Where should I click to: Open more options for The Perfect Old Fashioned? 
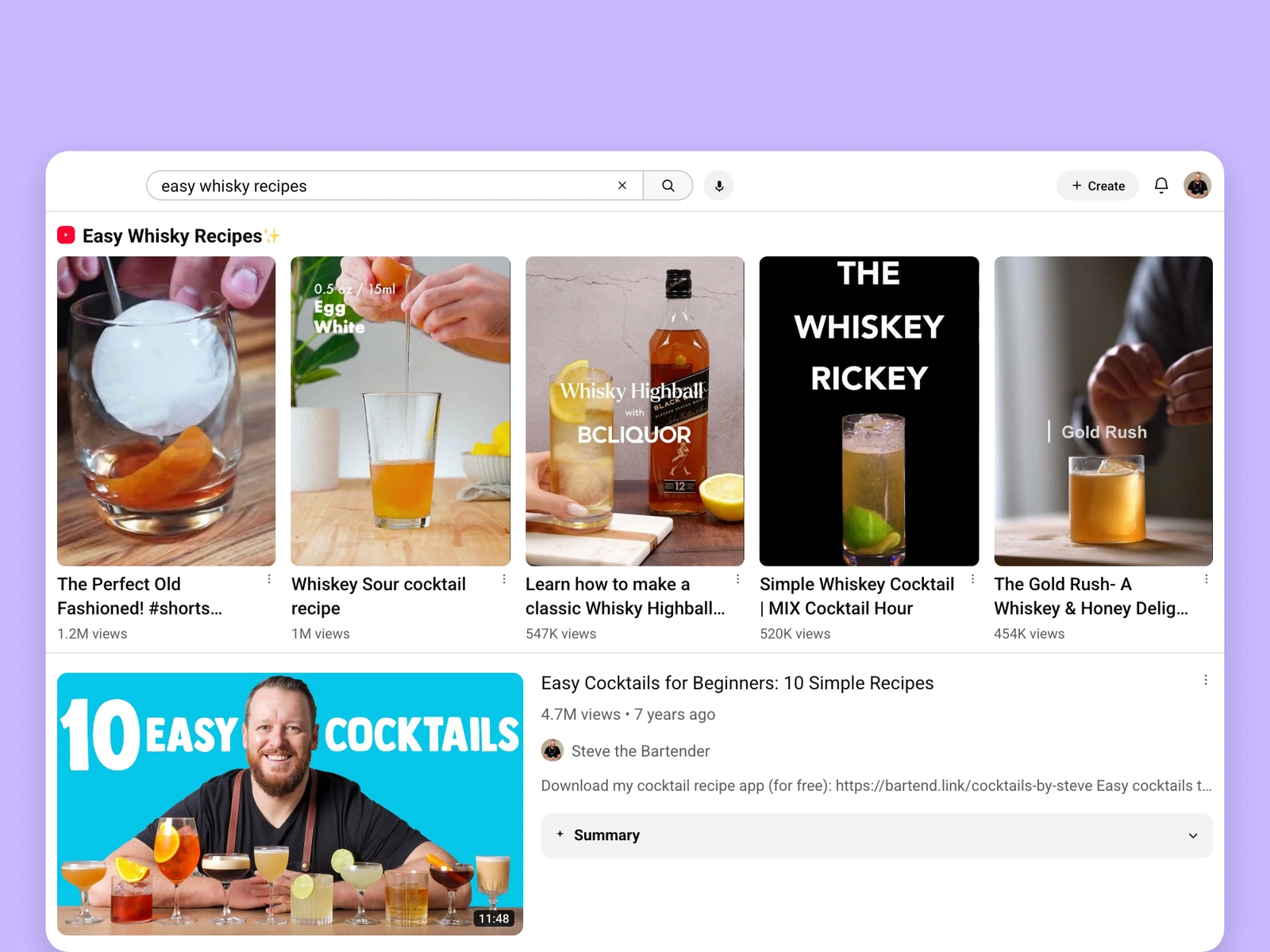(x=269, y=579)
